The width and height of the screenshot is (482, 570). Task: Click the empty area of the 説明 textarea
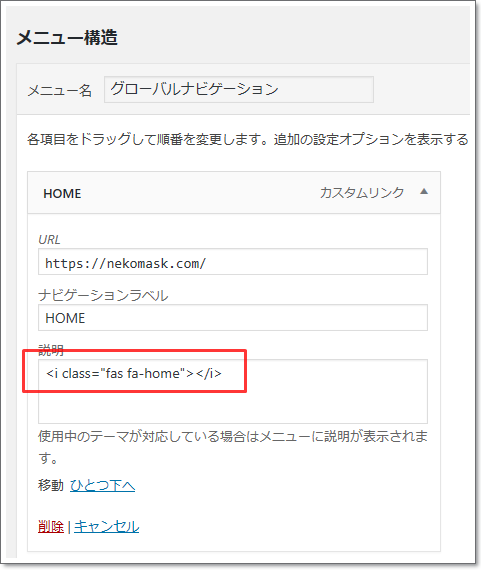pos(233,405)
